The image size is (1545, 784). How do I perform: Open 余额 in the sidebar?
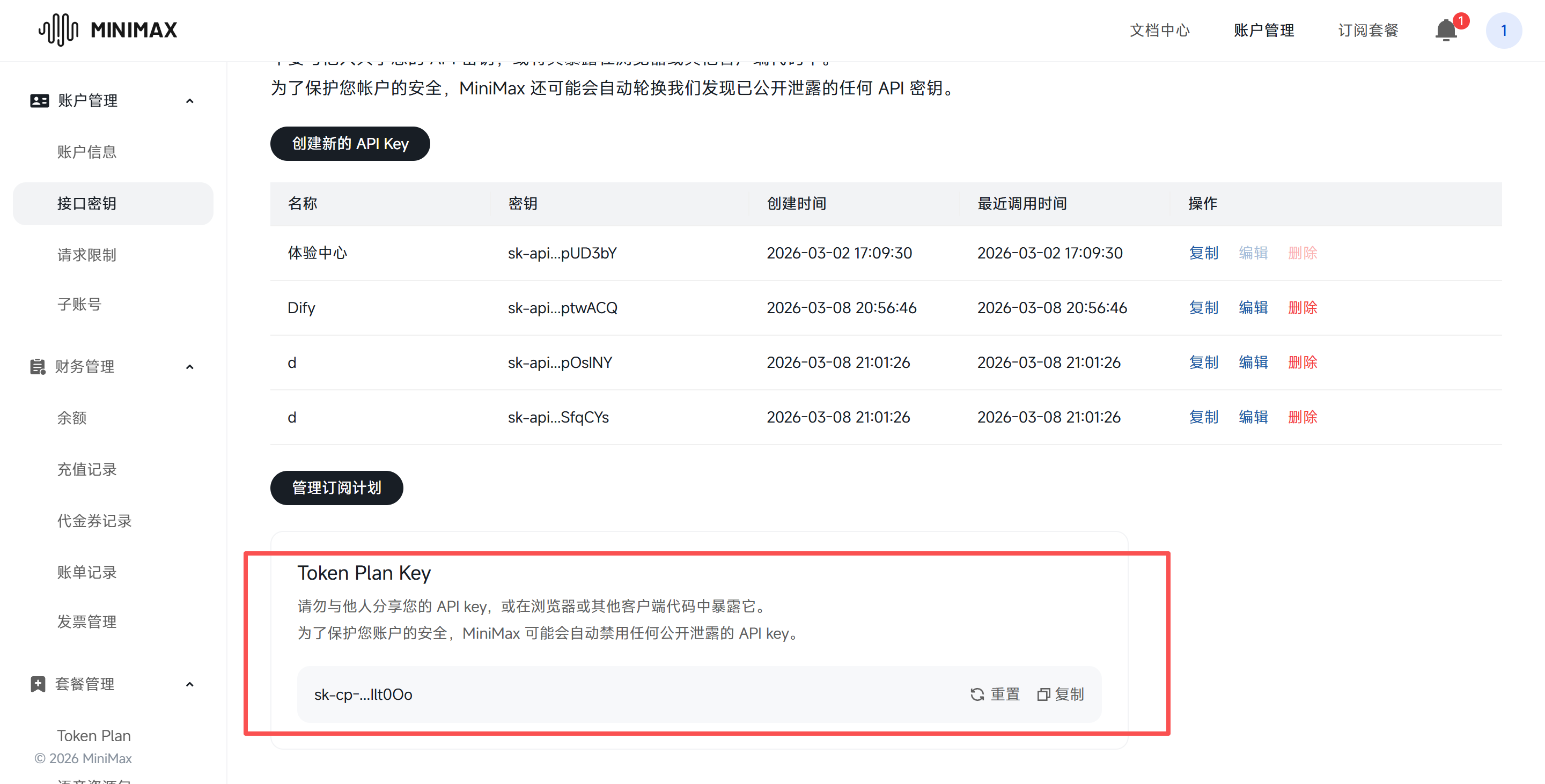[x=72, y=418]
